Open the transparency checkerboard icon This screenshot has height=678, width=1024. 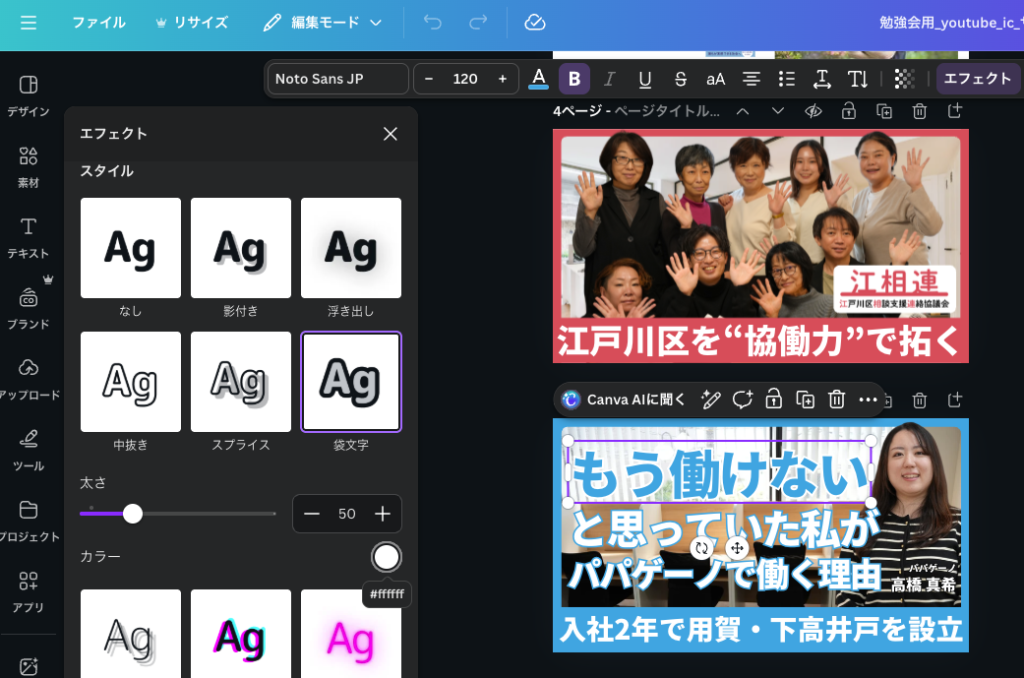coord(904,79)
